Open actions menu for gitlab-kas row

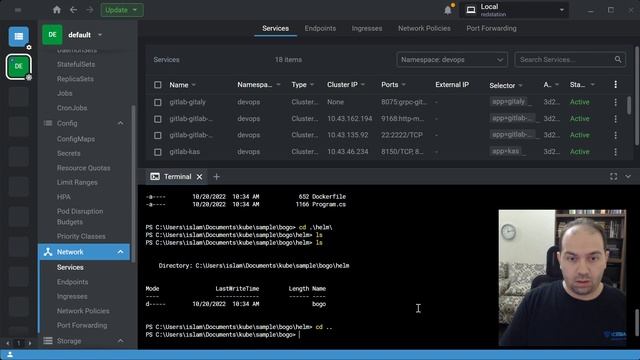click(616, 151)
